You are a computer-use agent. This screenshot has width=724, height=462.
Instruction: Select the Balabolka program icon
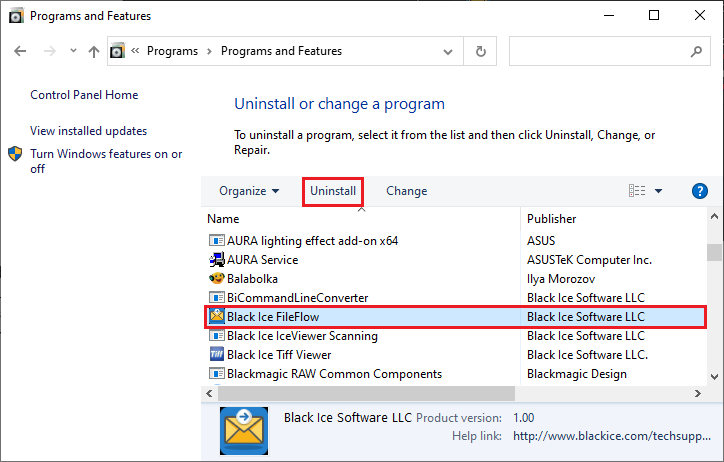tap(217, 279)
